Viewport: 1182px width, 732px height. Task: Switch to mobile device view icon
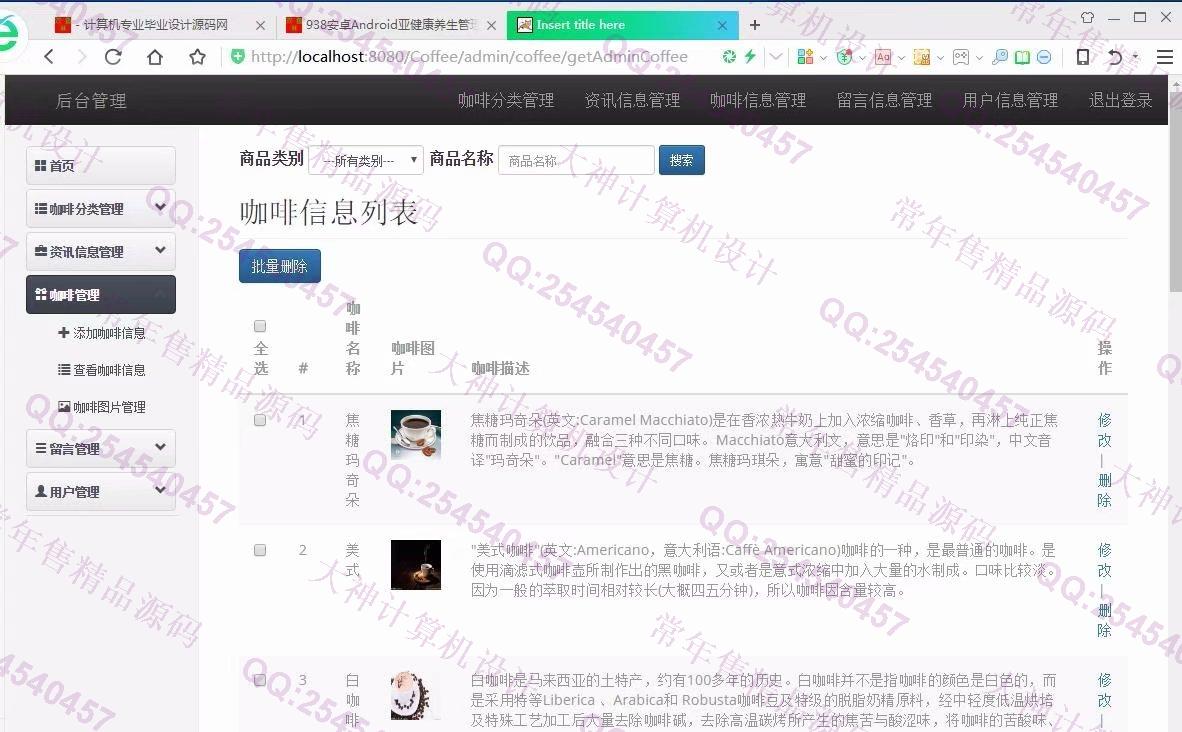click(x=1082, y=57)
